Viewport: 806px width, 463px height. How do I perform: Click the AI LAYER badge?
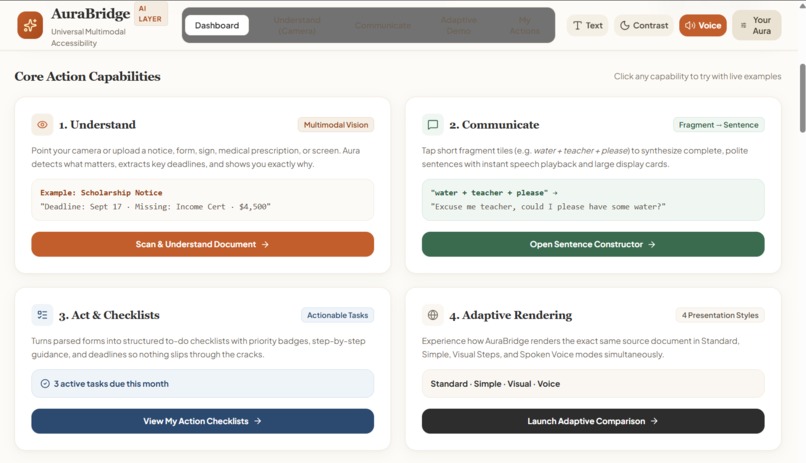(150, 14)
